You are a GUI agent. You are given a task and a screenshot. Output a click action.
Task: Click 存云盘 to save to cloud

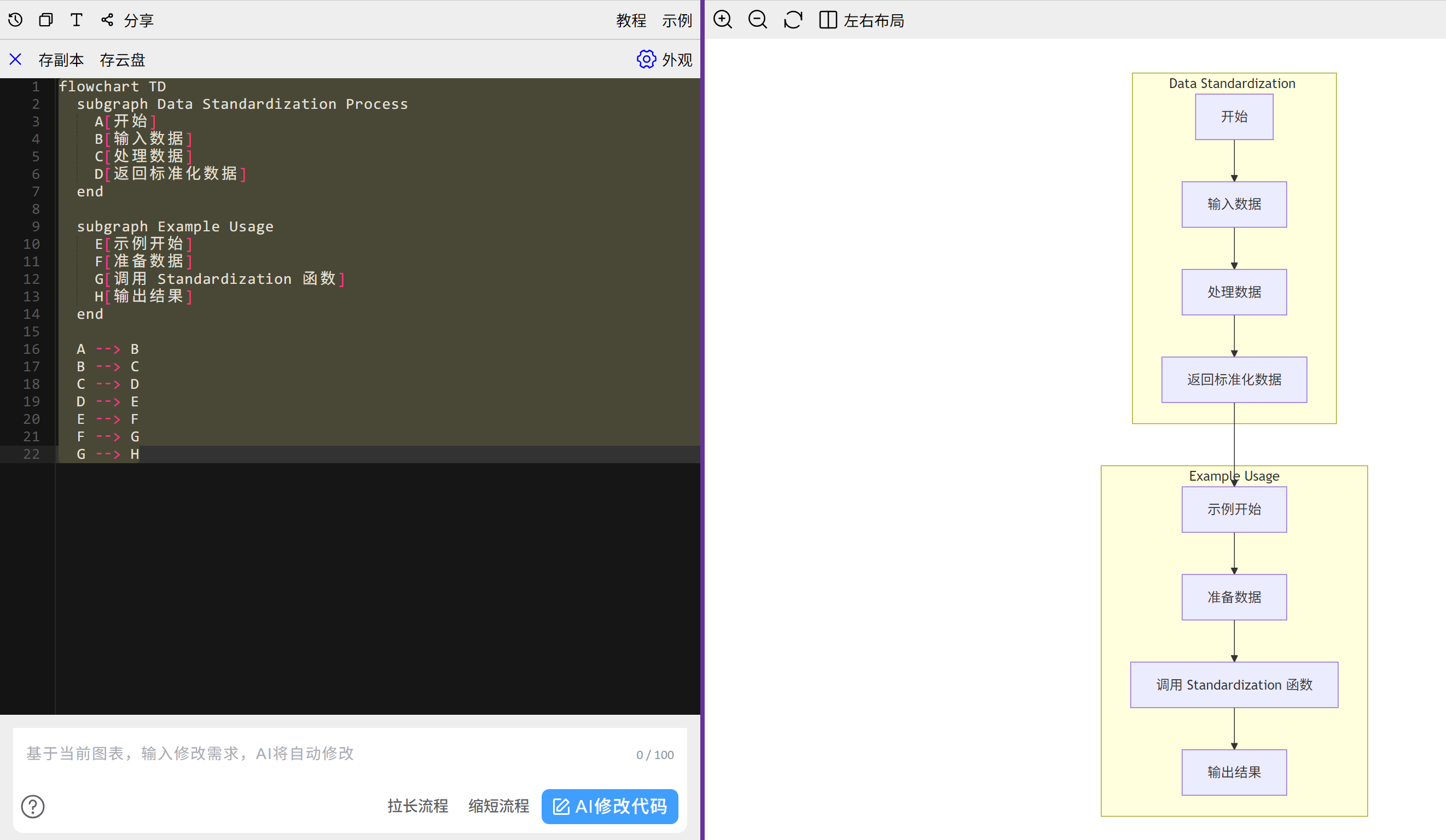(x=122, y=60)
